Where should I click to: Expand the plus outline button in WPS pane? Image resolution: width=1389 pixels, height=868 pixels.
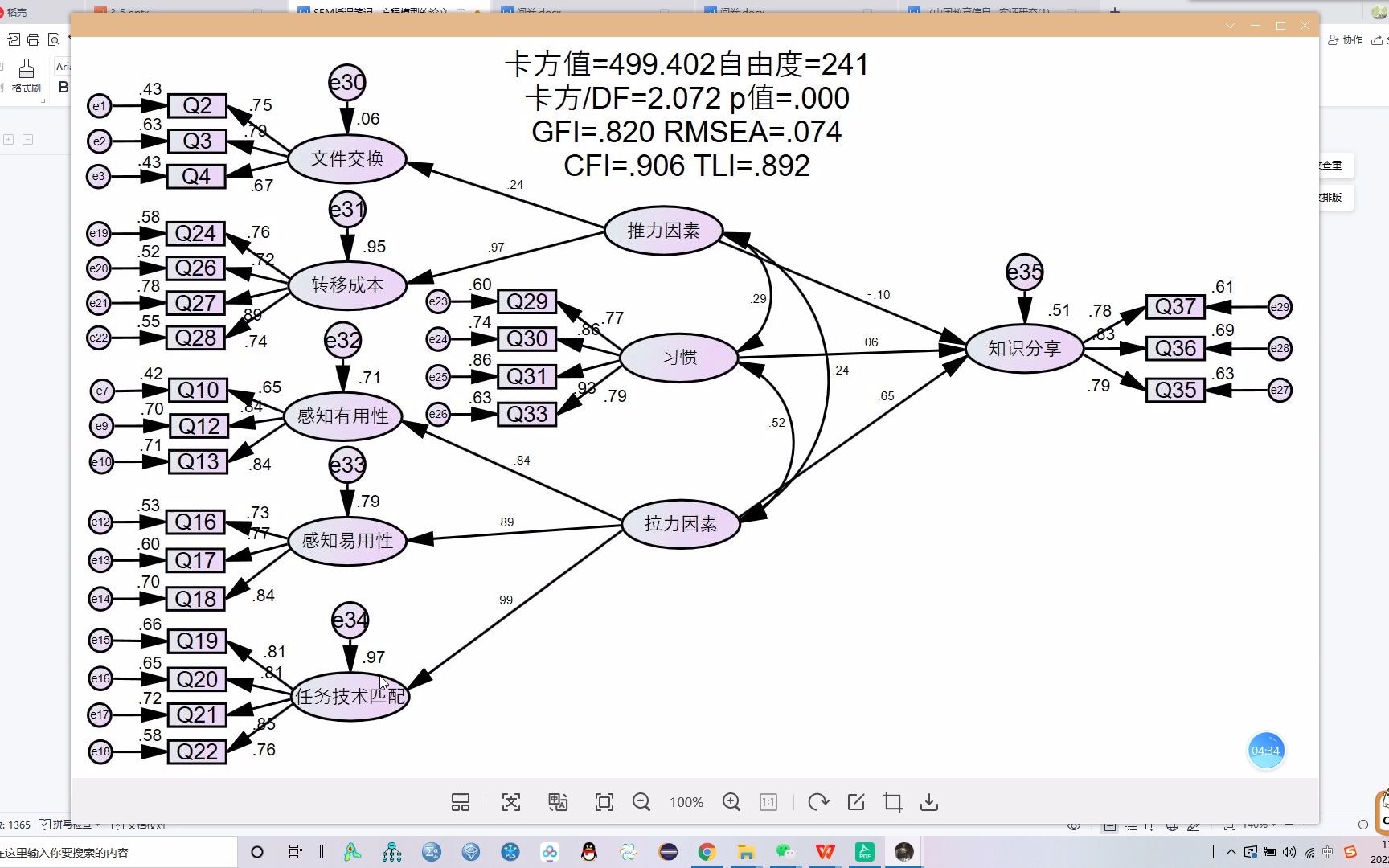[9, 139]
